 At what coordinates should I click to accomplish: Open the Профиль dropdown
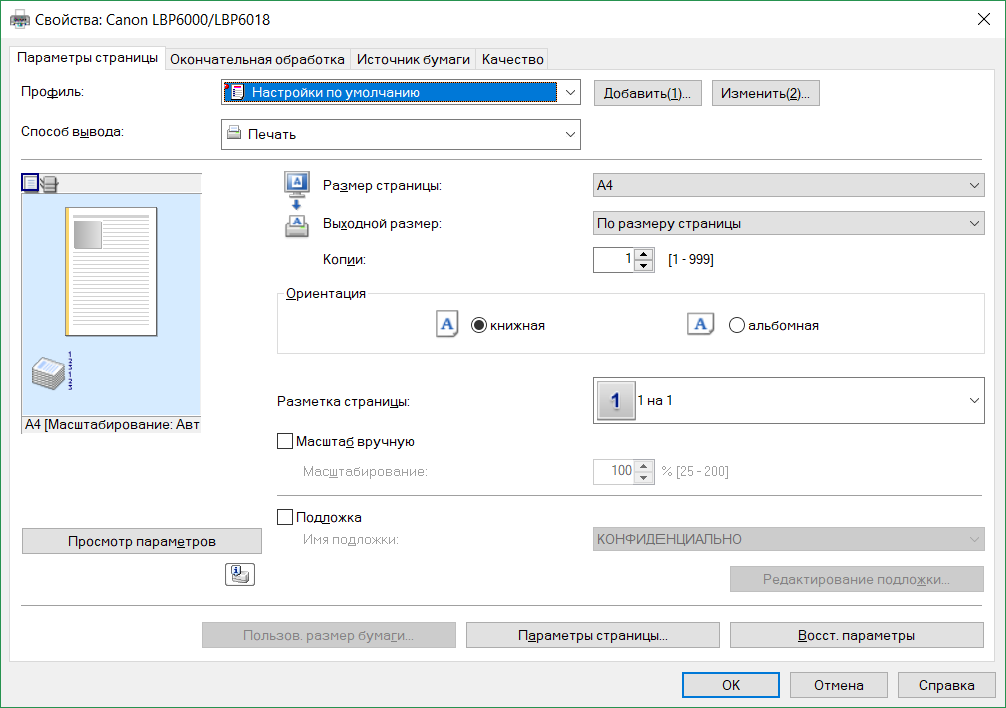coord(570,92)
